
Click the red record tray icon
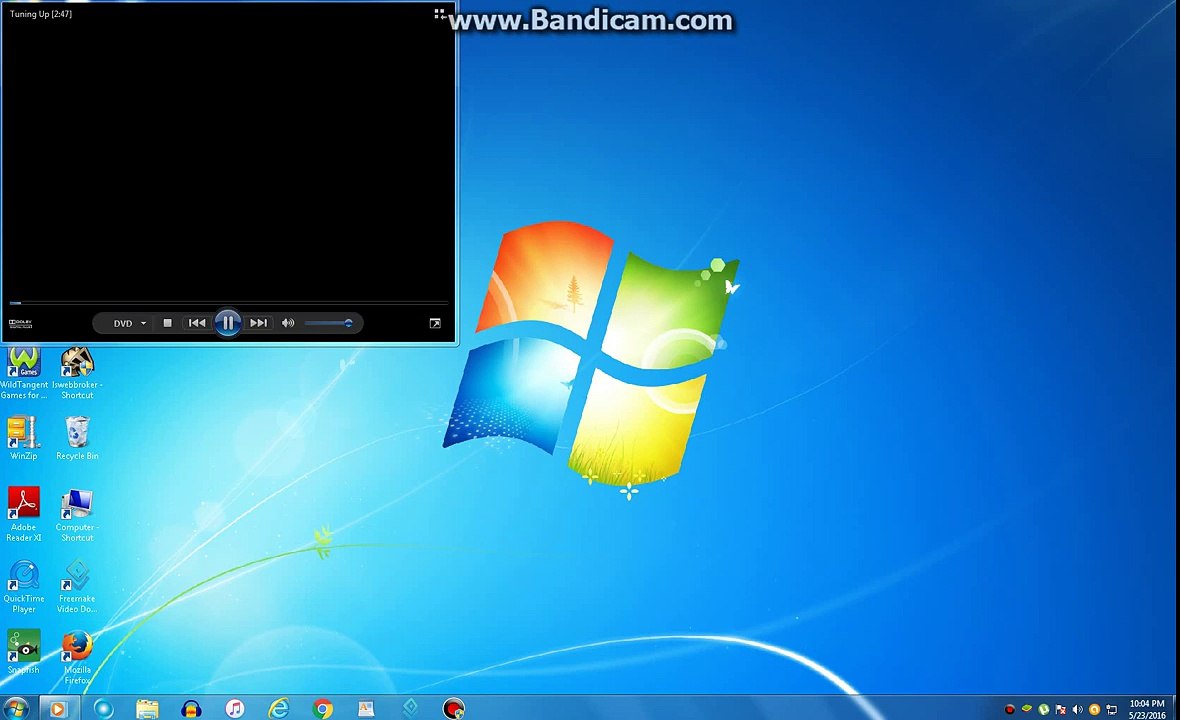pos(1010,709)
